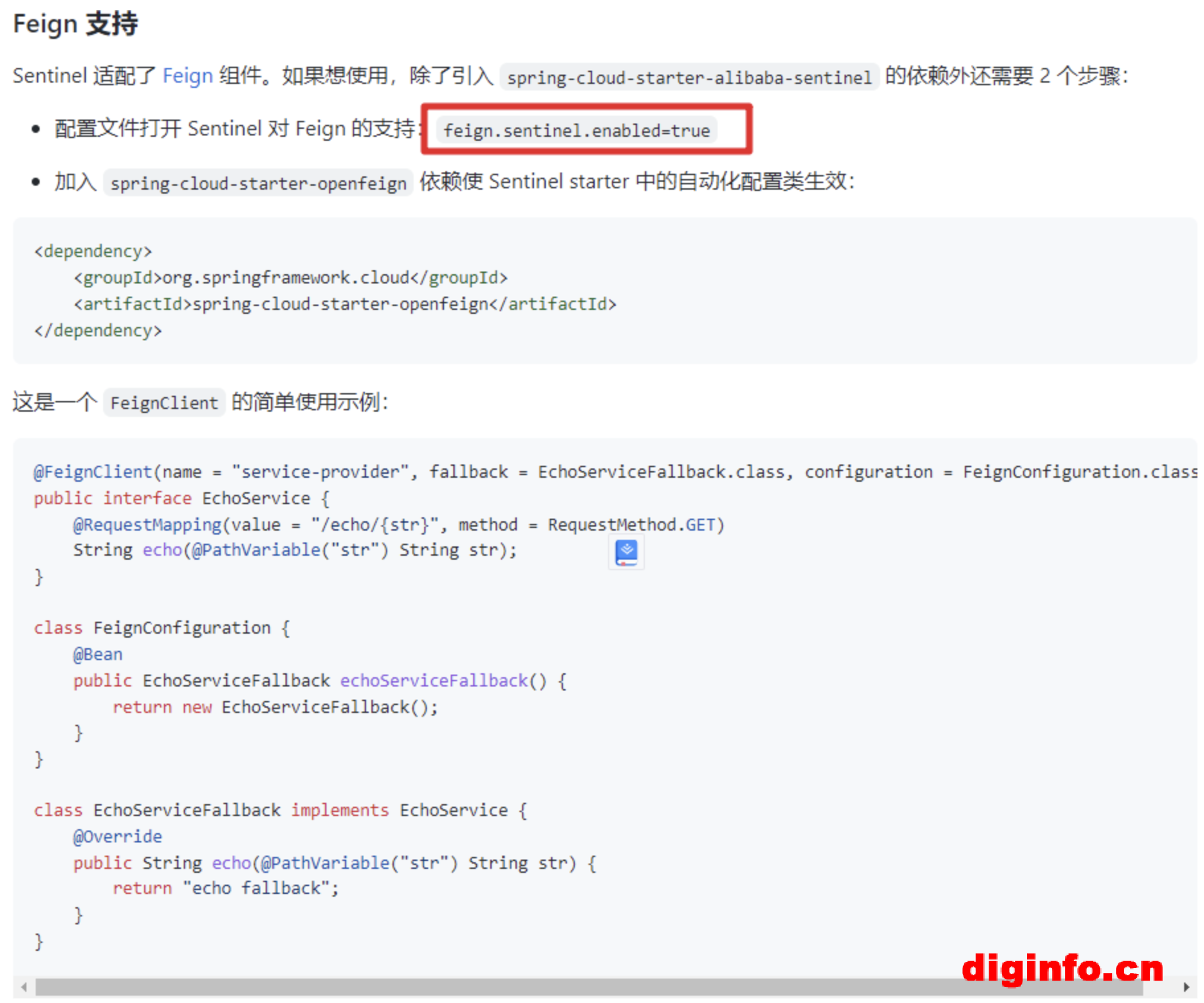Click the groupId 'org.springframework.cloud' line
The image size is (1204, 1003).
point(291,278)
